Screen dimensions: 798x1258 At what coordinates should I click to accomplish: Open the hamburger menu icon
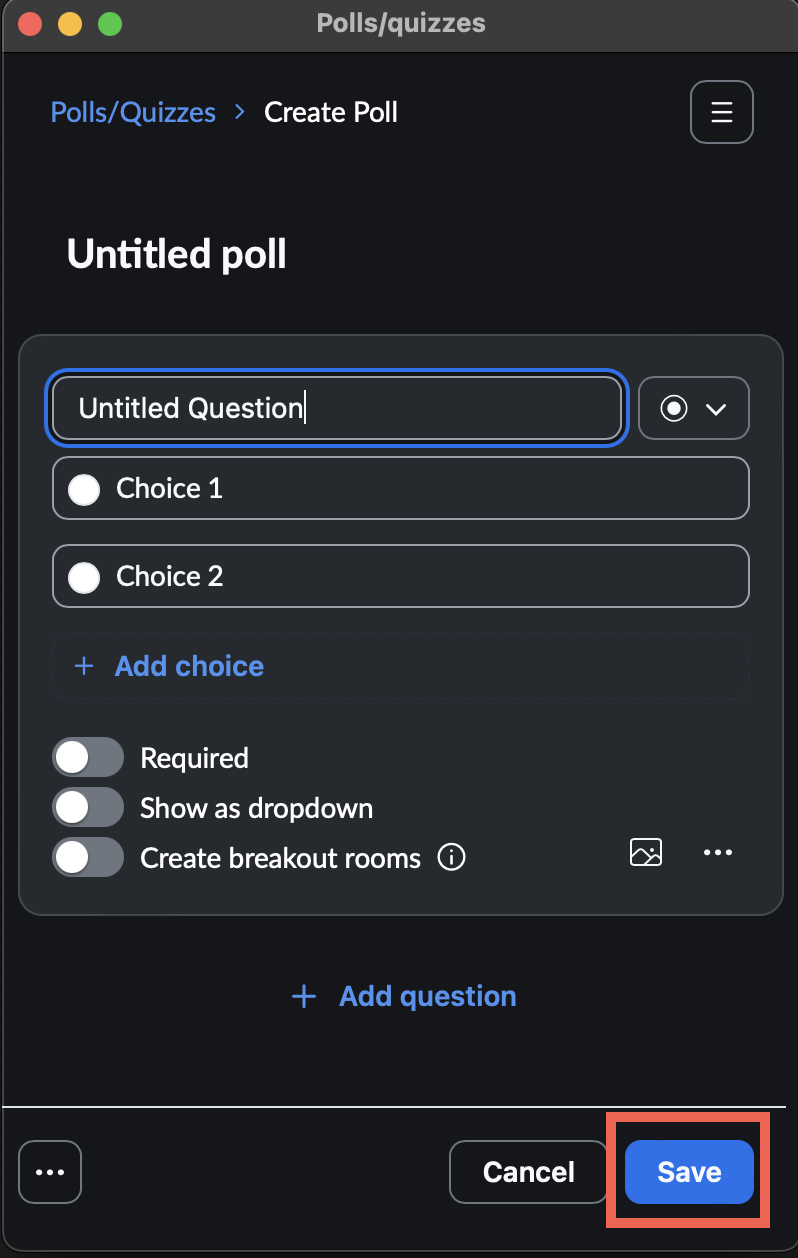click(721, 112)
